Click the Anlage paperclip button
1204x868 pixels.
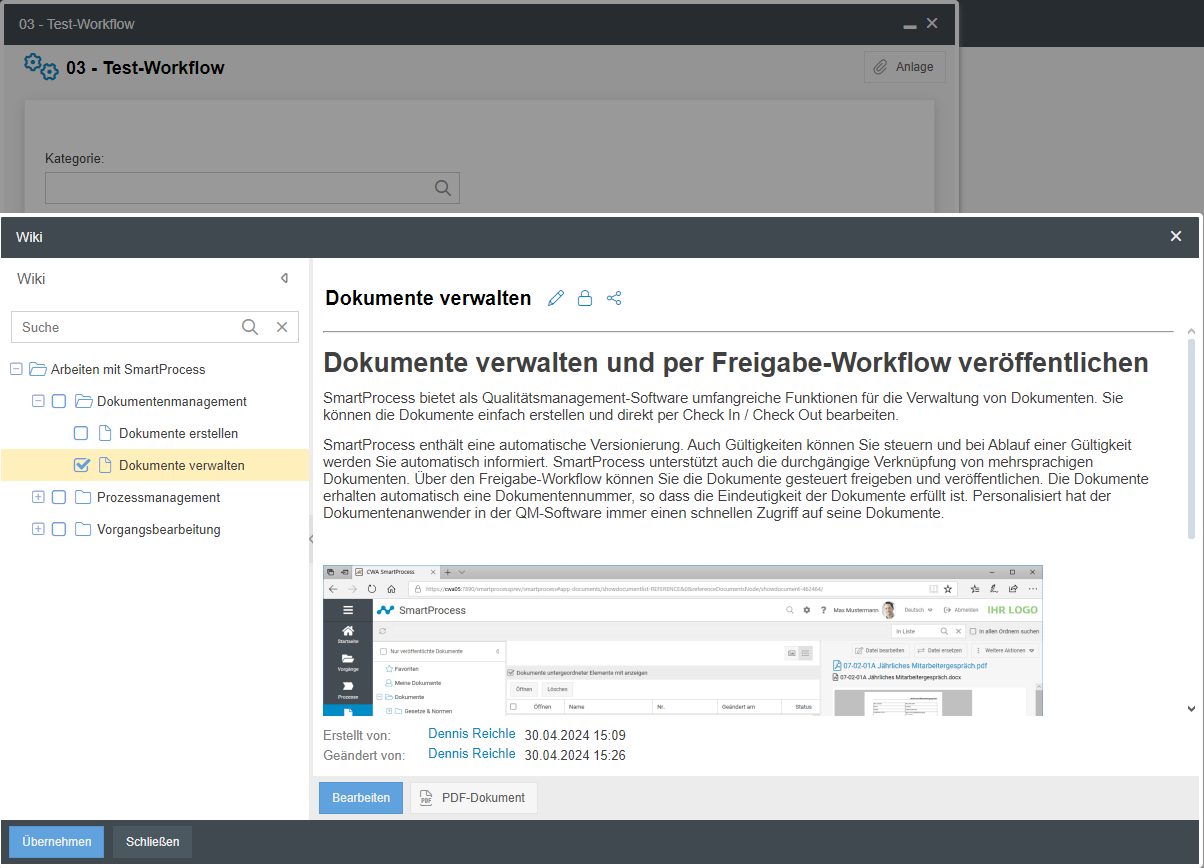904,67
